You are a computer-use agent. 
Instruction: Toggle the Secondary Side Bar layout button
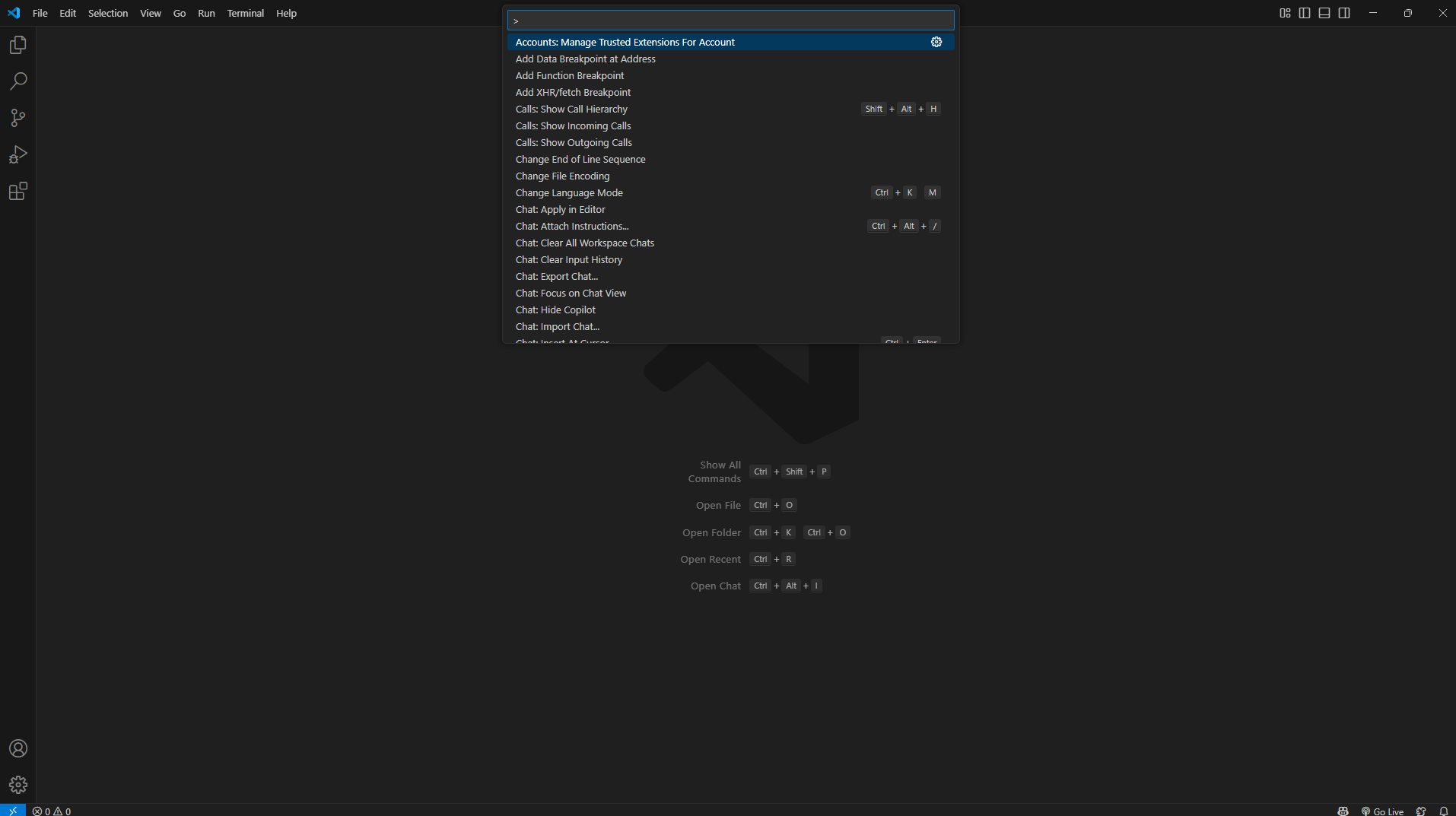click(x=1344, y=13)
